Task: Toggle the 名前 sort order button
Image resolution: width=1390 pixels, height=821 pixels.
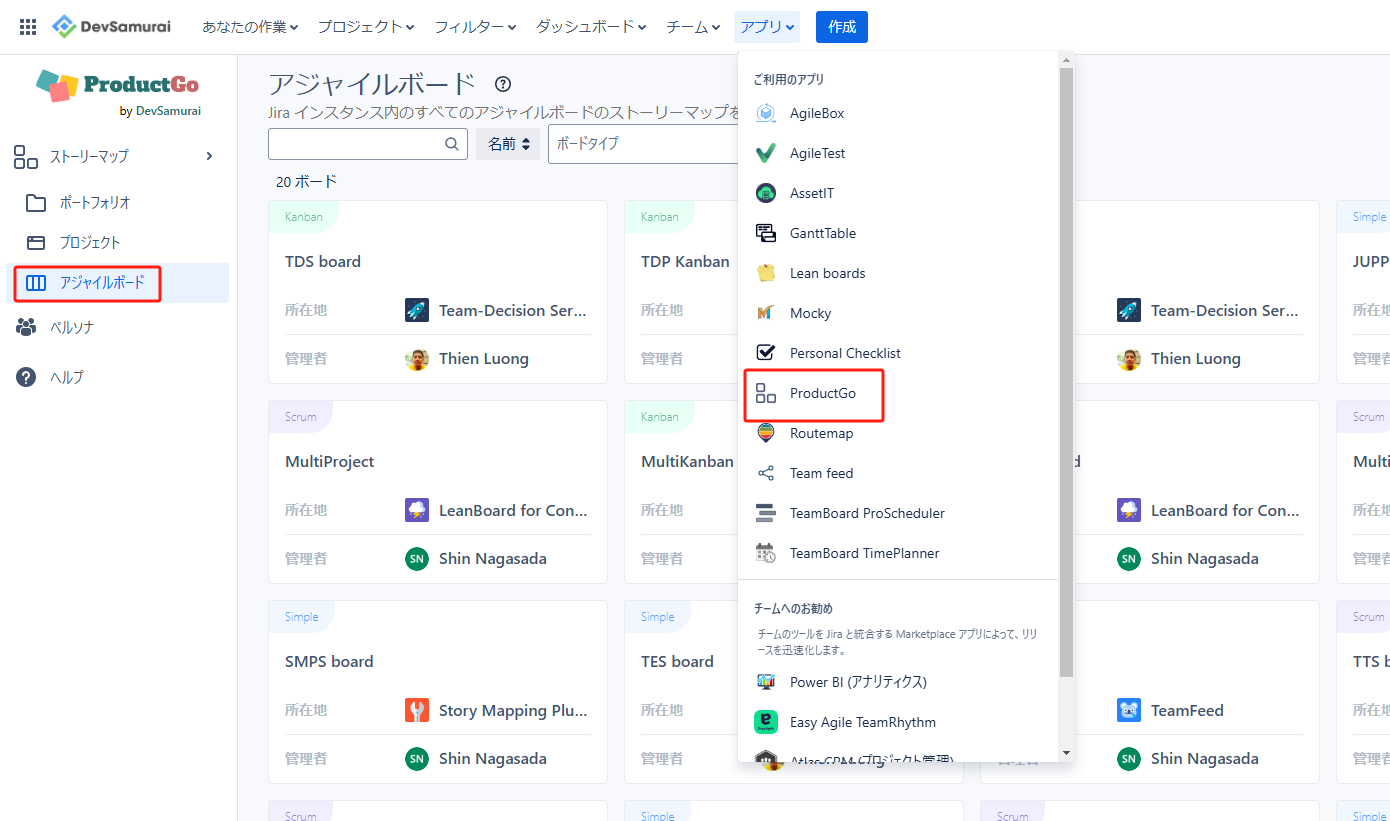Action: pyautogui.click(x=508, y=144)
